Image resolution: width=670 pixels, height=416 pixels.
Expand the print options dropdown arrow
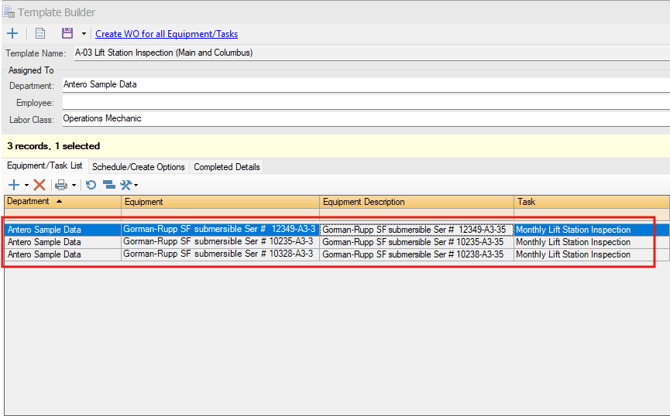click(x=74, y=186)
